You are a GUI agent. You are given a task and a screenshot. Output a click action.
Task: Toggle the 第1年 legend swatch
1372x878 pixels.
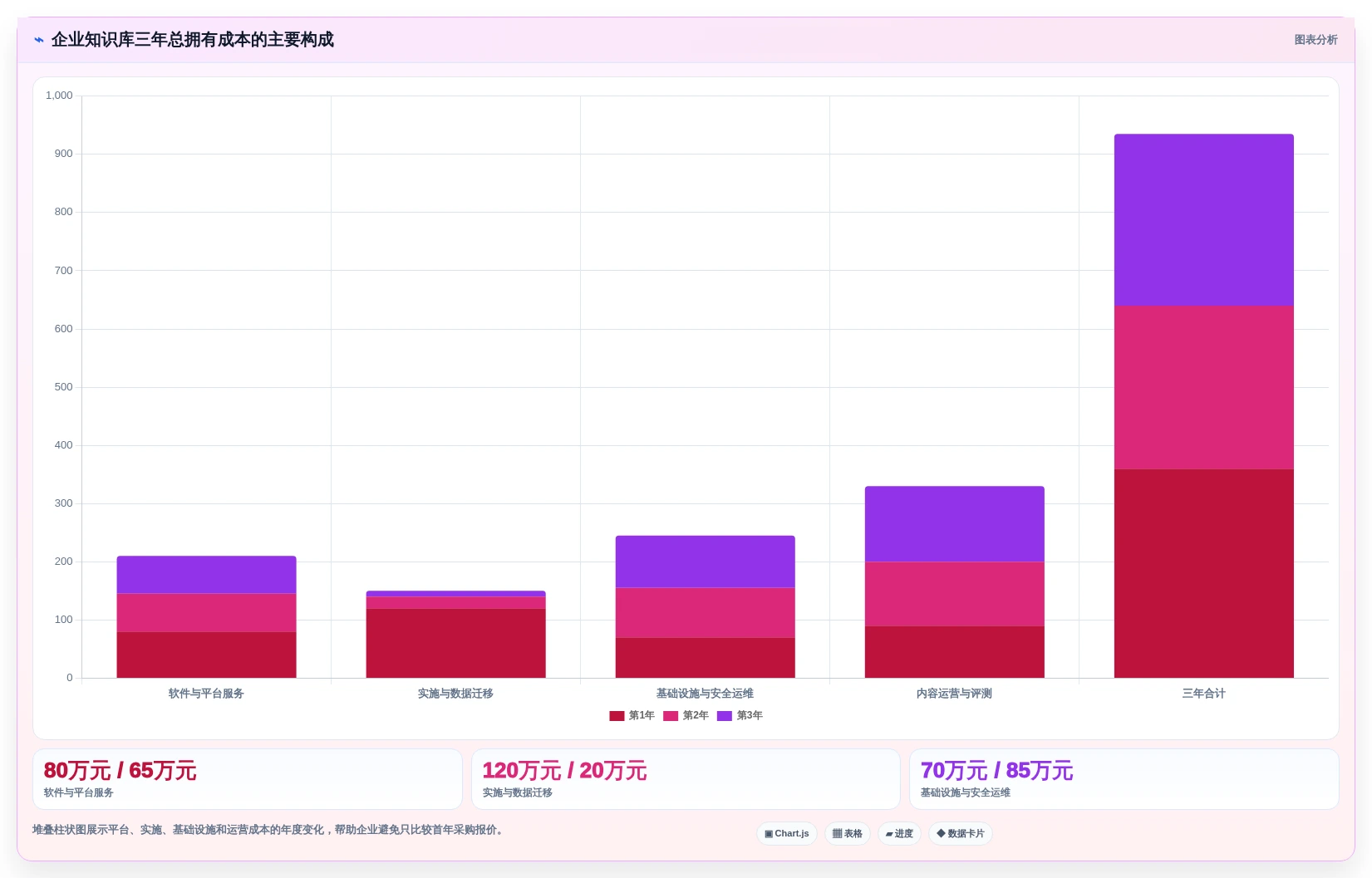click(617, 716)
